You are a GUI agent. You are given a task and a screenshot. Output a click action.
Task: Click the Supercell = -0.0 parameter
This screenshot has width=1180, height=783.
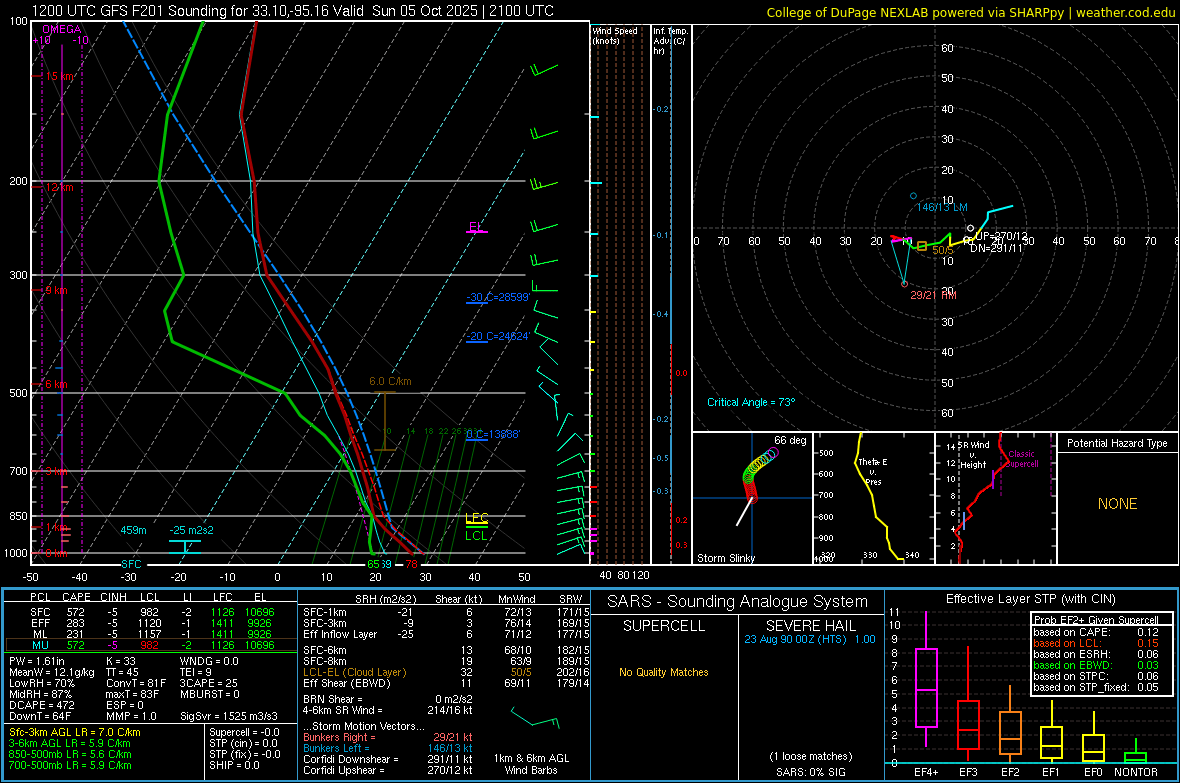click(x=244, y=732)
